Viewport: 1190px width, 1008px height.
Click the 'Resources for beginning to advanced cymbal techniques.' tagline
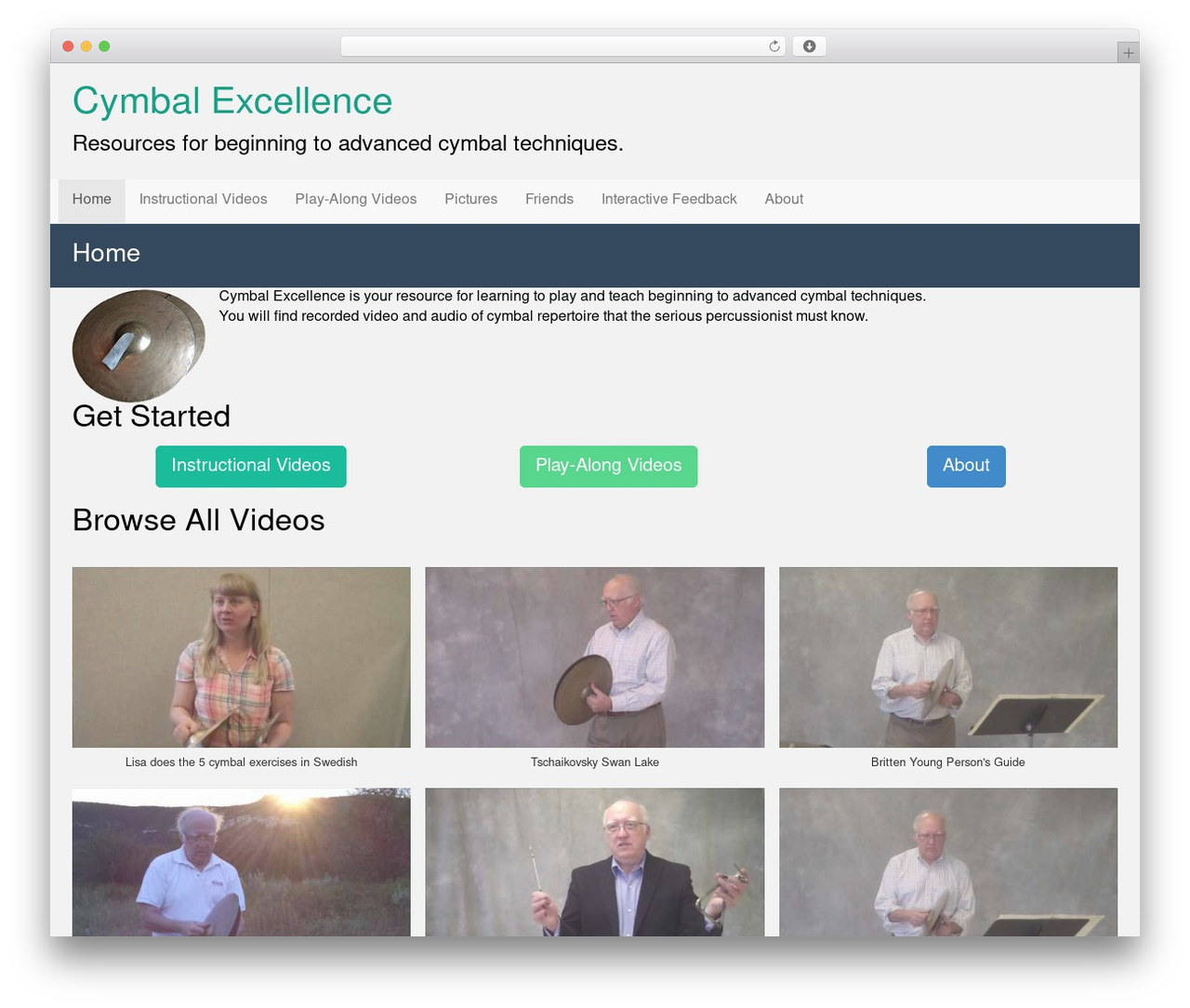point(348,144)
